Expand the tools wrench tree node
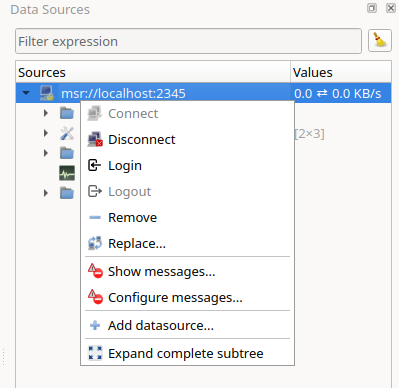The height and width of the screenshot is (388, 399). (46, 133)
